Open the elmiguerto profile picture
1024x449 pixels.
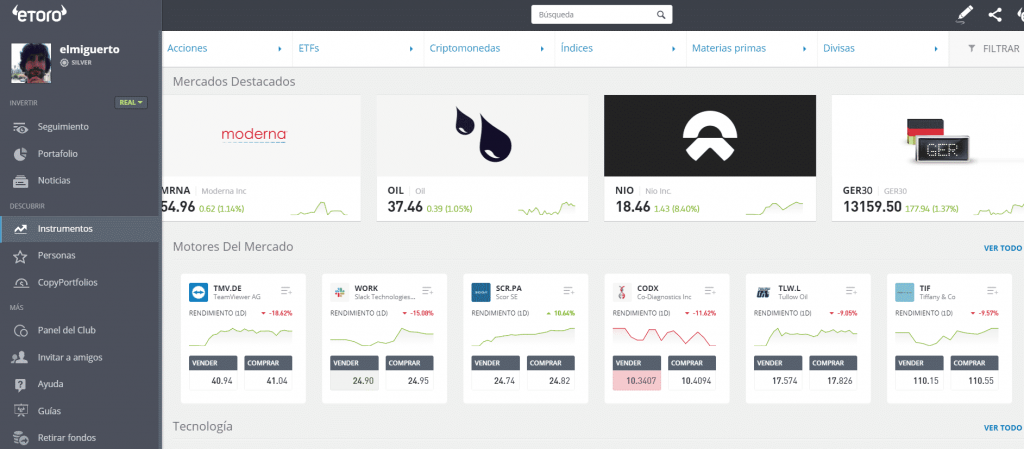pos(31,63)
